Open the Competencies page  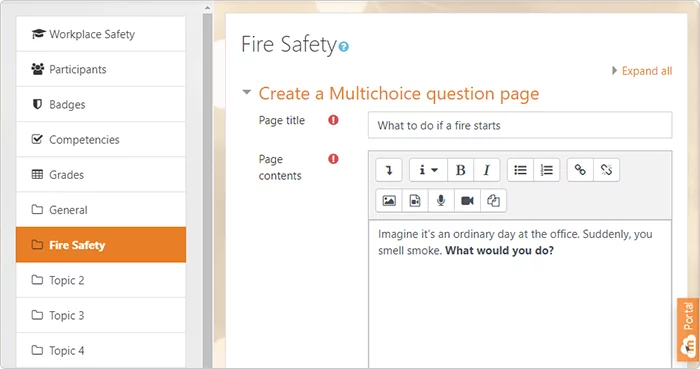pyautogui.click(x=101, y=140)
